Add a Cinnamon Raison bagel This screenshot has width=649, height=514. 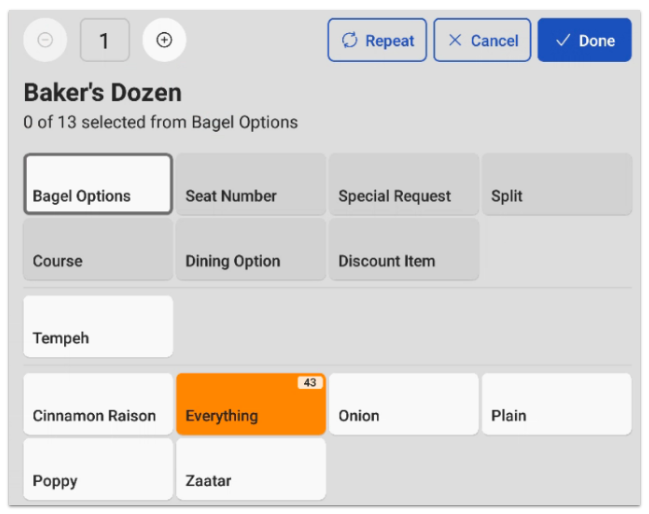click(98, 404)
